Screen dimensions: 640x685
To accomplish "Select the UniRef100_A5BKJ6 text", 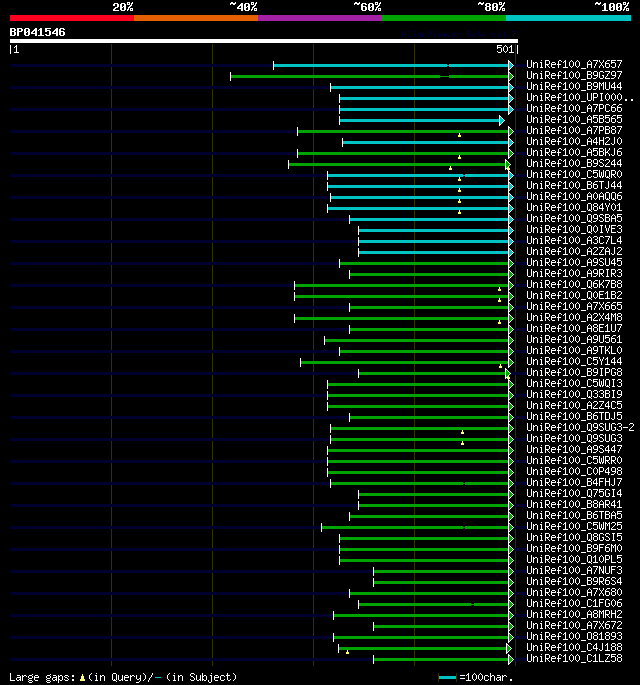I will (574, 152).
